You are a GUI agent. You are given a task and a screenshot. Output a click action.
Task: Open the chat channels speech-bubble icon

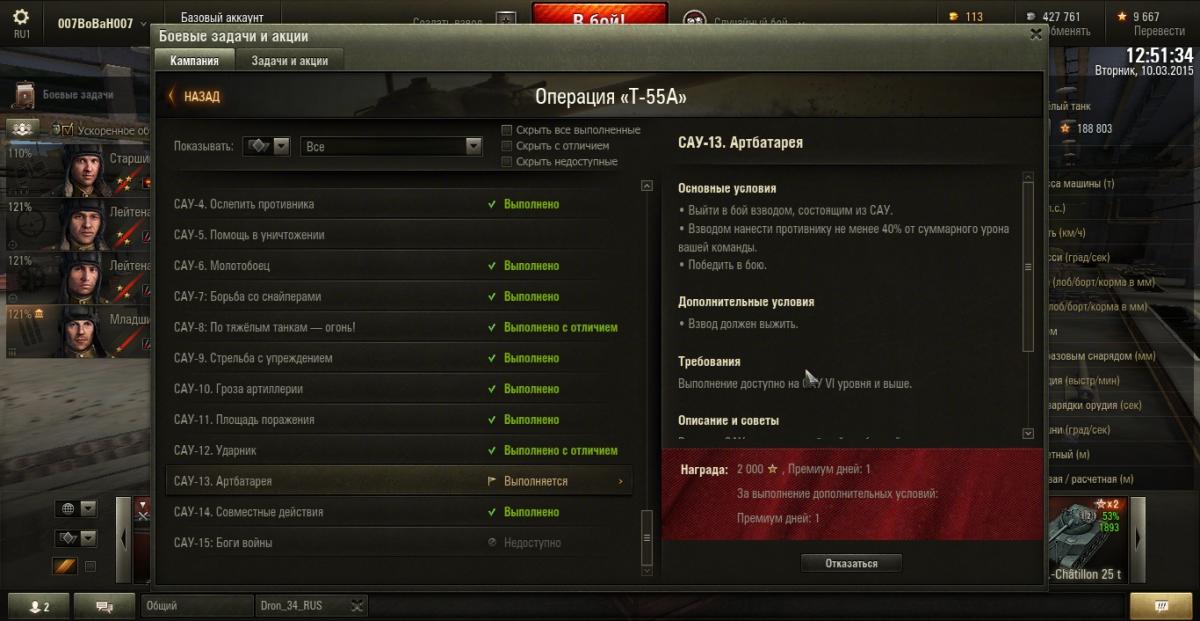(104, 606)
